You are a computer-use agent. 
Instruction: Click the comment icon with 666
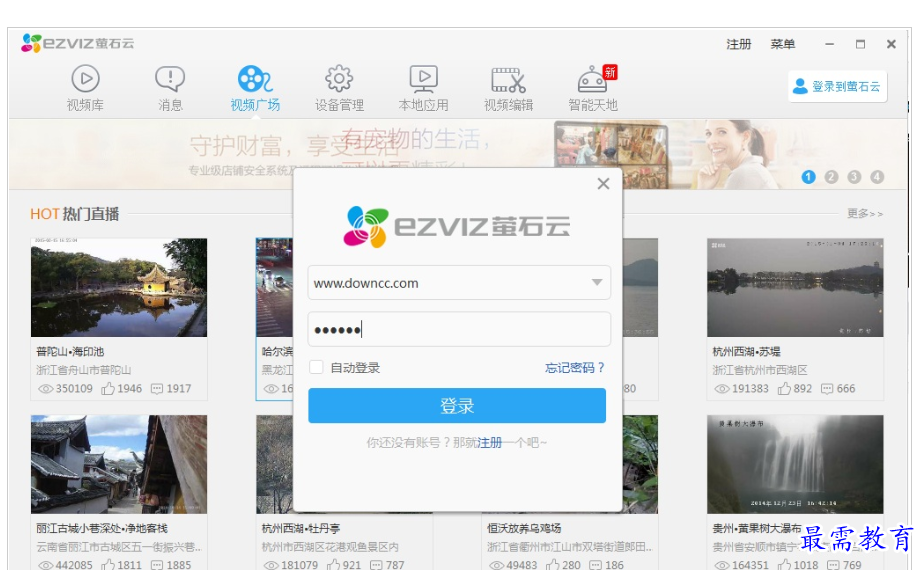tap(827, 389)
